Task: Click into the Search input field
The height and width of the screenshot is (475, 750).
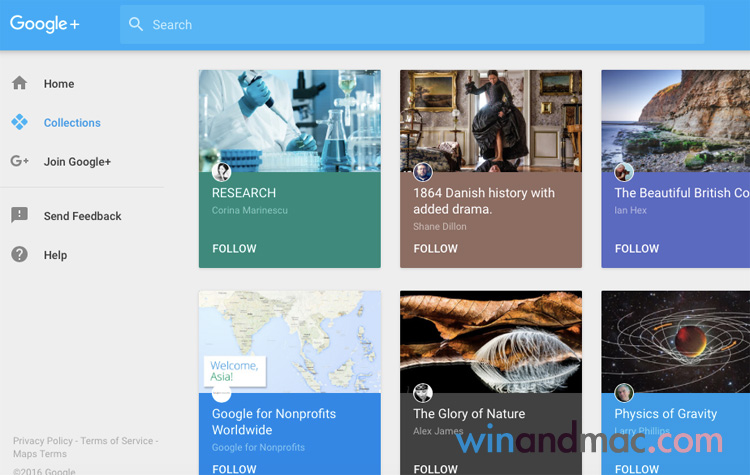Action: click(420, 25)
